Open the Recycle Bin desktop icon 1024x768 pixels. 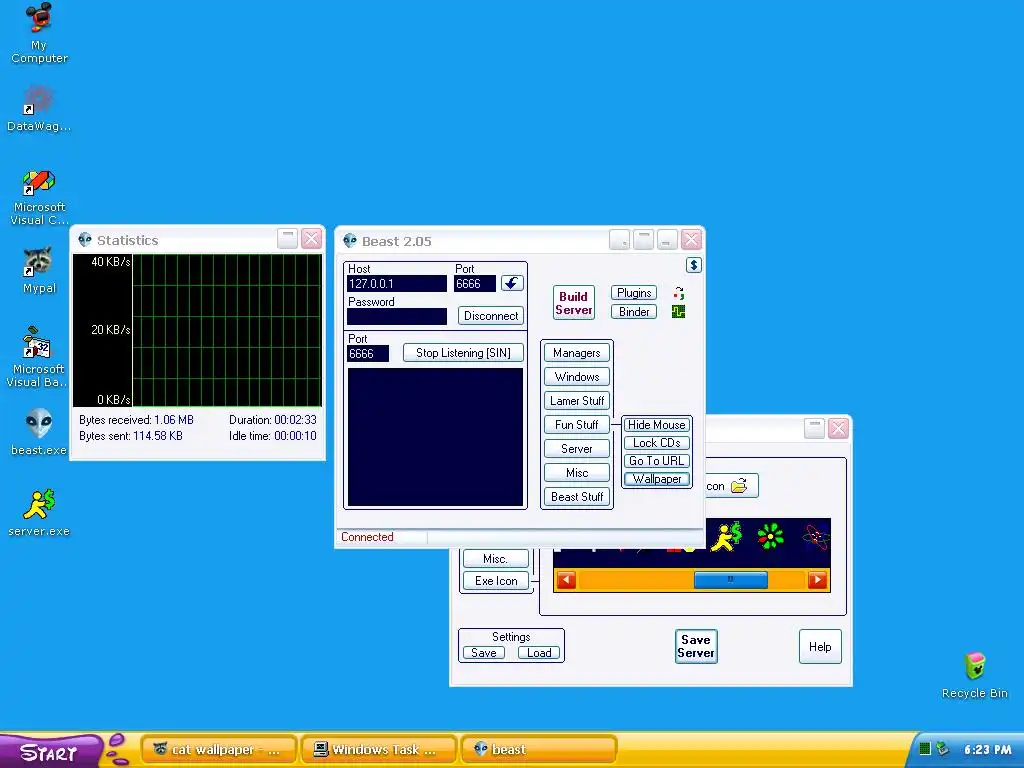coord(974,675)
